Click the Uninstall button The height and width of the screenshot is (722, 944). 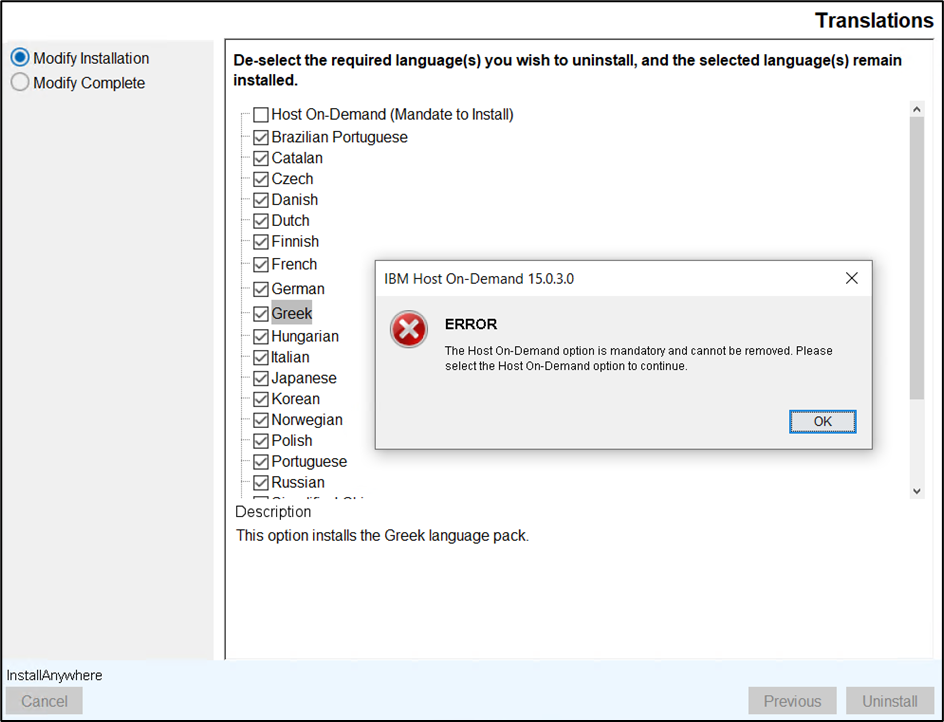(x=890, y=701)
